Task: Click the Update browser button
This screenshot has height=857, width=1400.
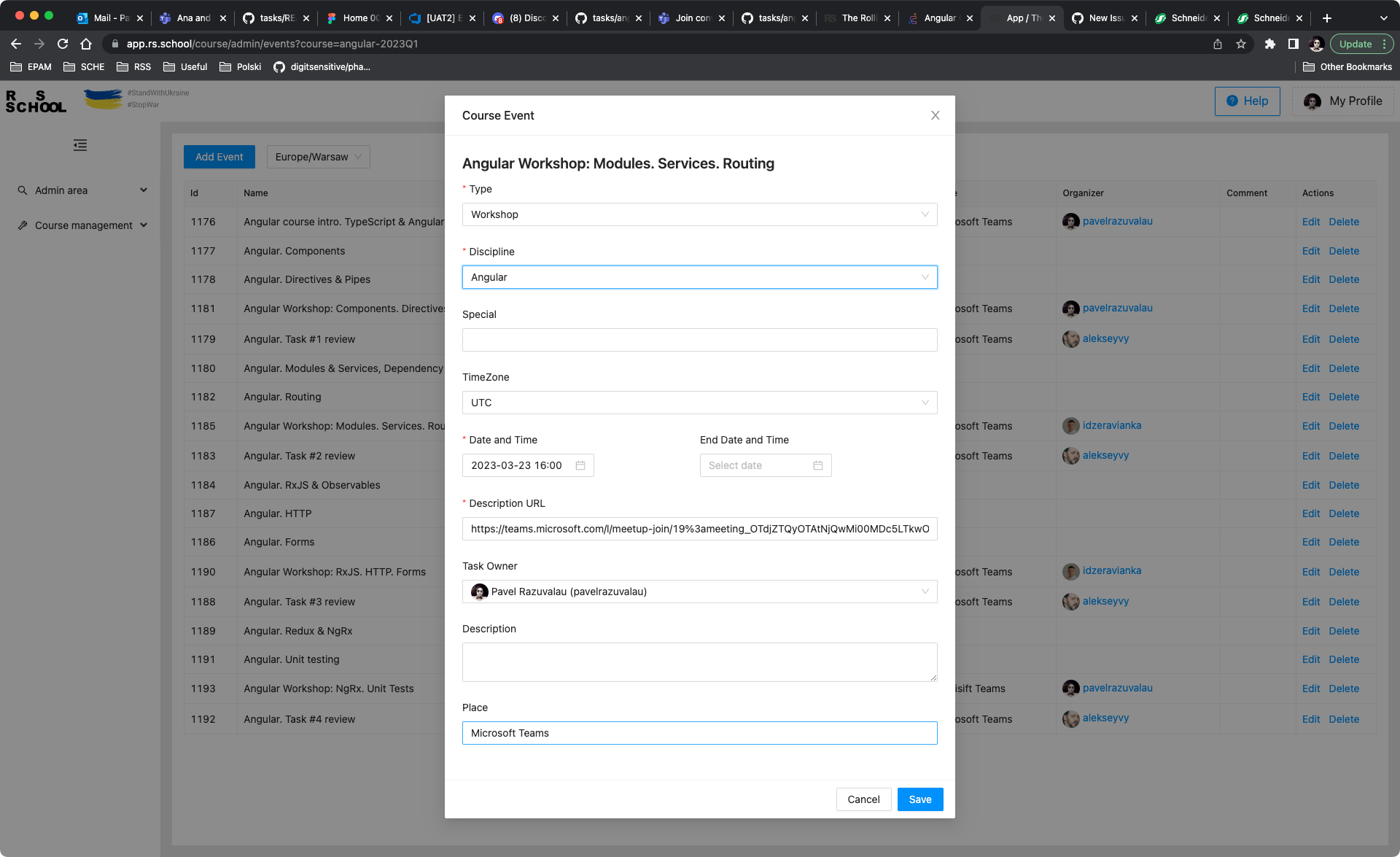Action: (x=1361, y=44)
